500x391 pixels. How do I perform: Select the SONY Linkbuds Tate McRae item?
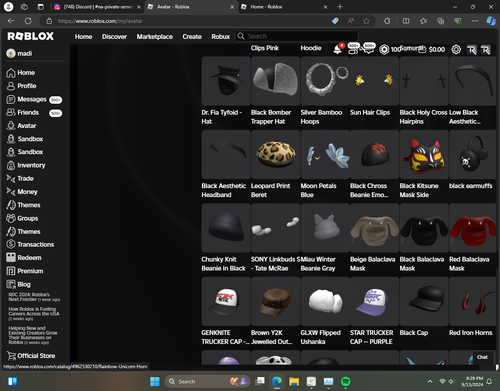(275, 228)
